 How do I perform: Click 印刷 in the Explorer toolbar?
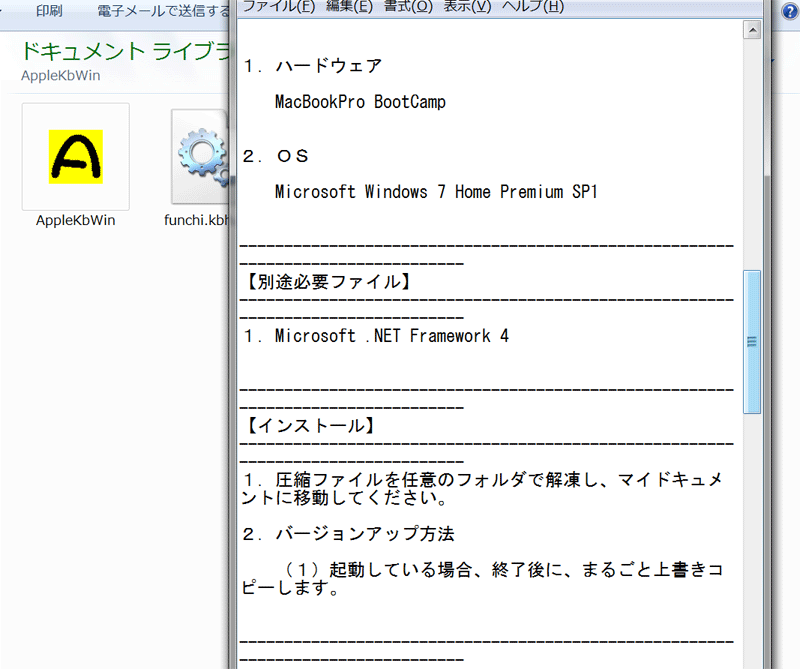pyautogui.click(x=49, y=11)
